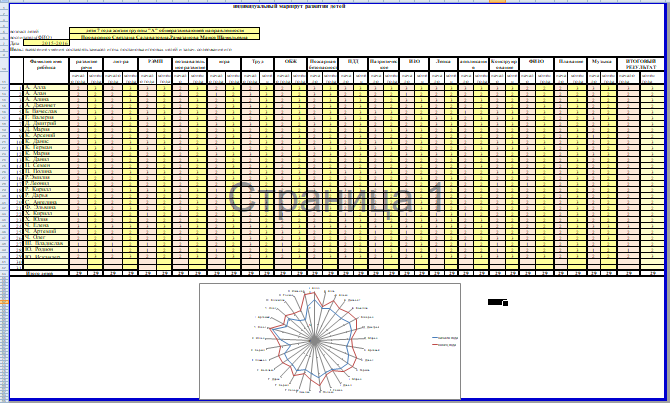Image resolution: width=670 pixels, height=403 pixels.
Task: Select the 'Лепка' column header cell
Action: (x=444, y=61)
